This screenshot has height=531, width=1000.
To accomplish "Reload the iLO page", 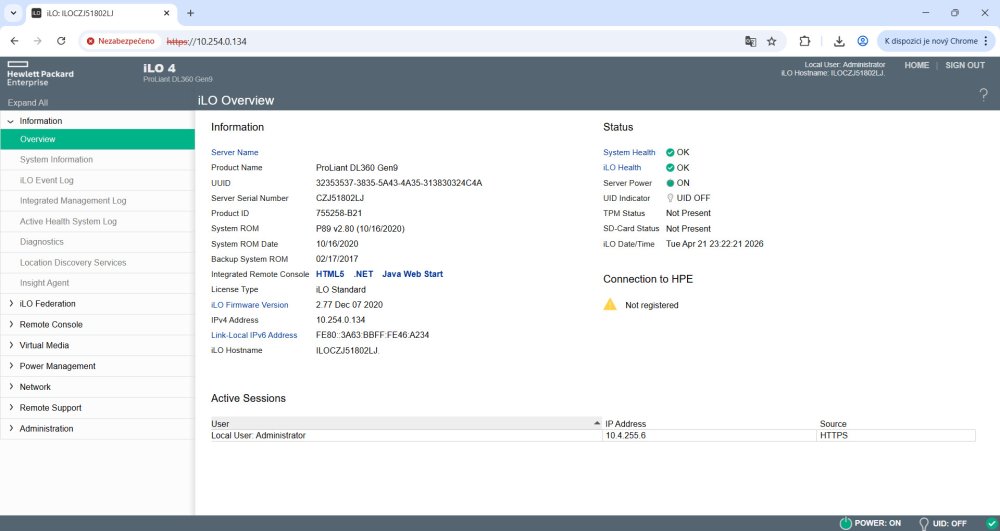I will point(61,41).
